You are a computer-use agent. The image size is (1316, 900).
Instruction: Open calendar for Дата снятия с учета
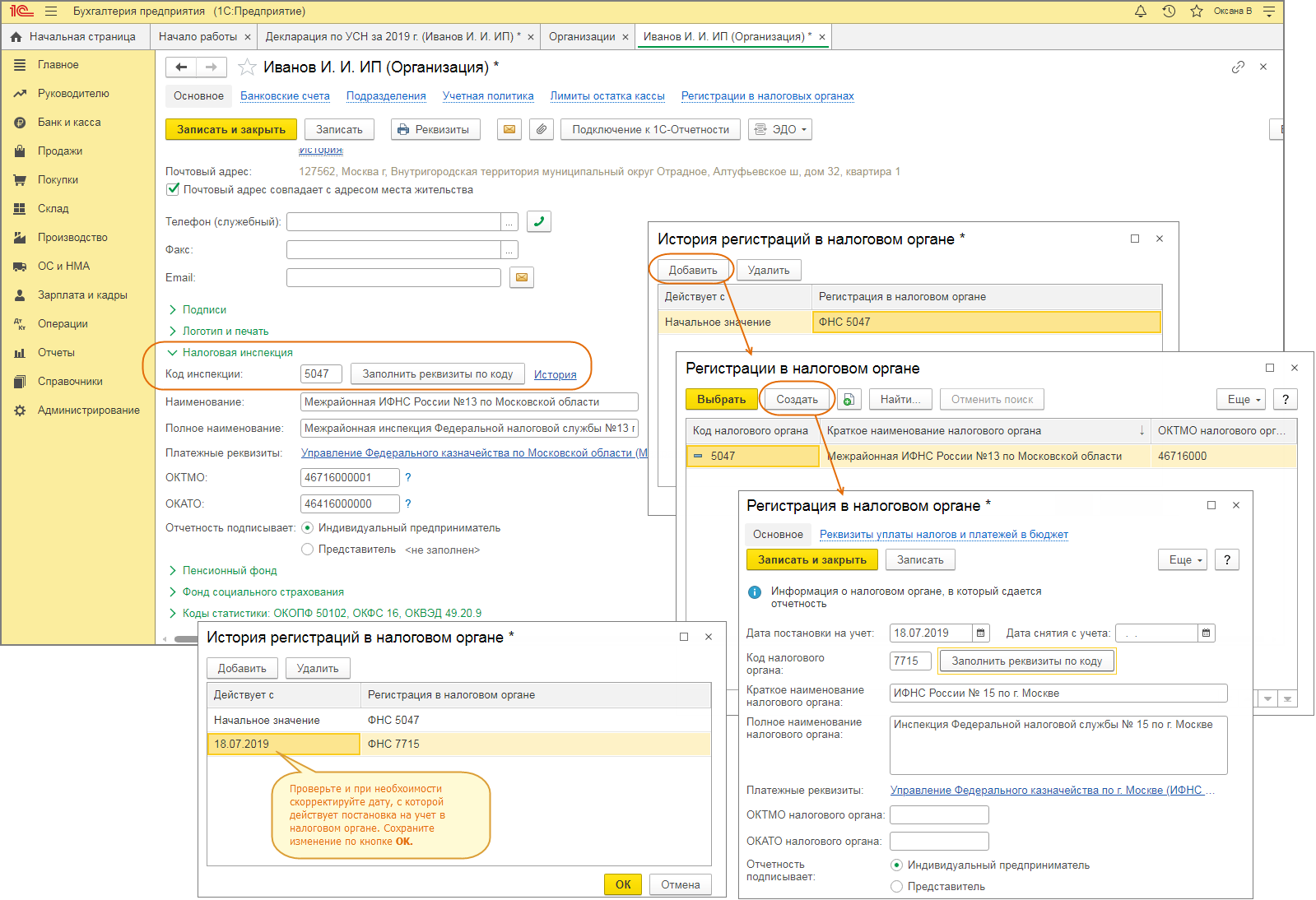point(1207,633)
